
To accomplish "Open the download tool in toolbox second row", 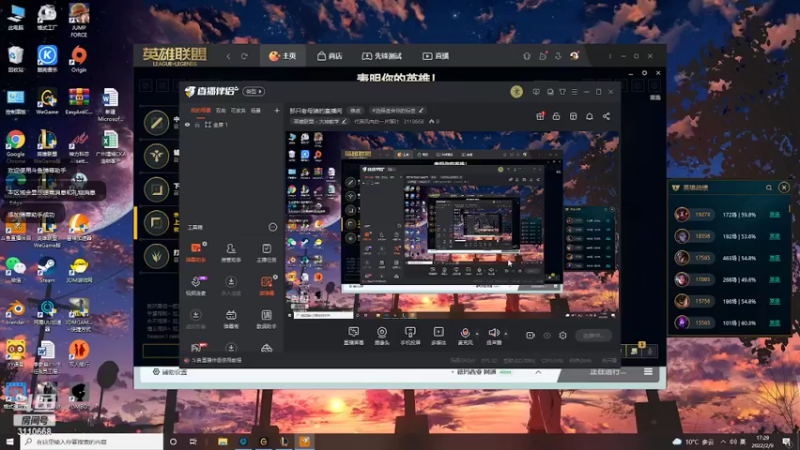I will [x=231, y=286].
